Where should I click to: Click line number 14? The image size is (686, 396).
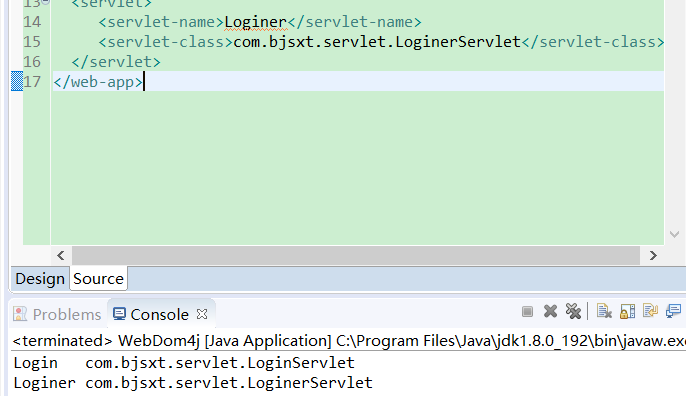point(32,22)
